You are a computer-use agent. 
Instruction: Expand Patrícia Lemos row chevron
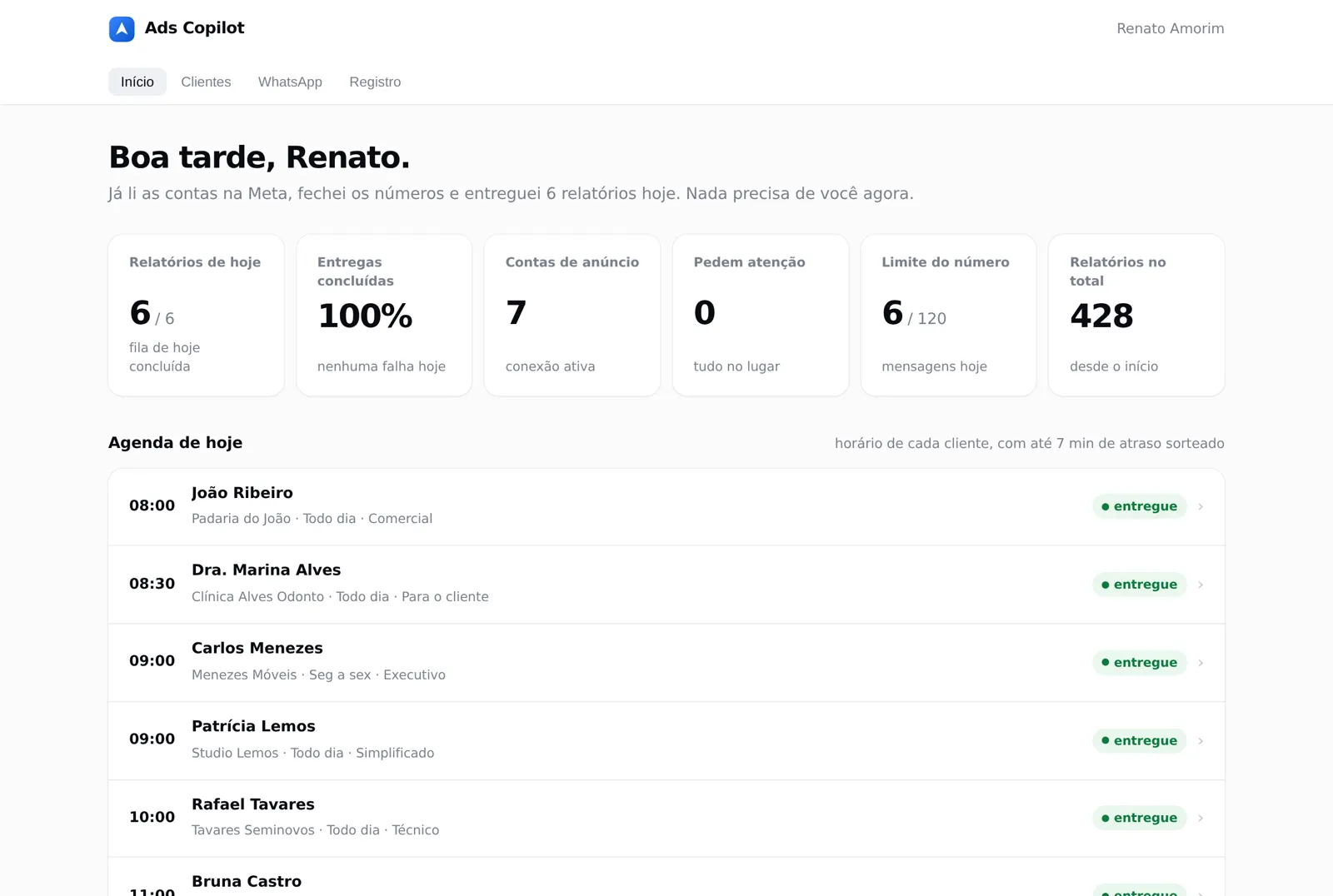(x=1201, y=741)
